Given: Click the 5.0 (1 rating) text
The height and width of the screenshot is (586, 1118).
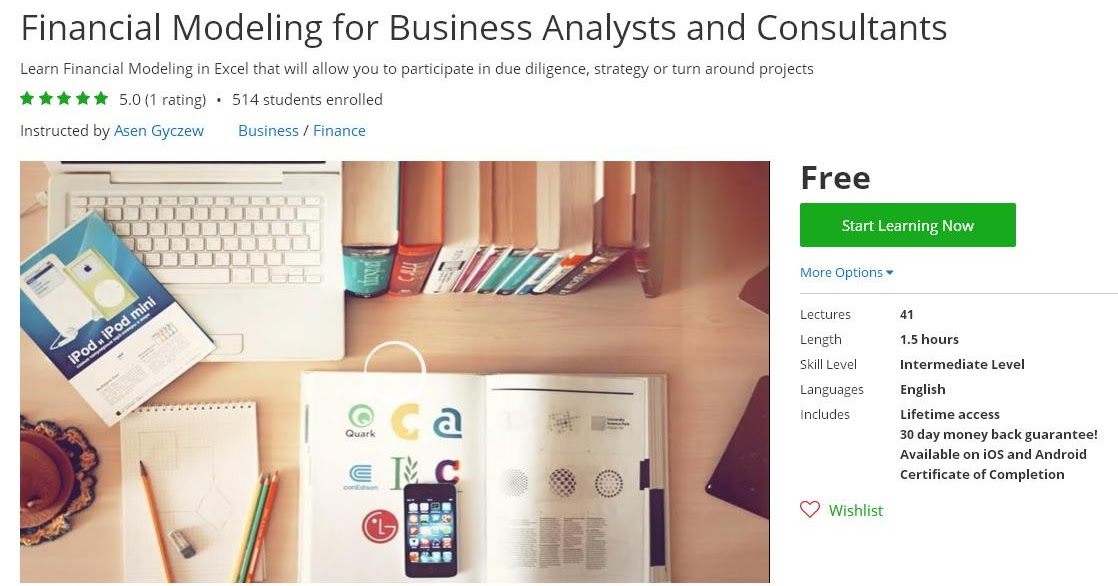Looking at the screenshot, I should [163, 100].
